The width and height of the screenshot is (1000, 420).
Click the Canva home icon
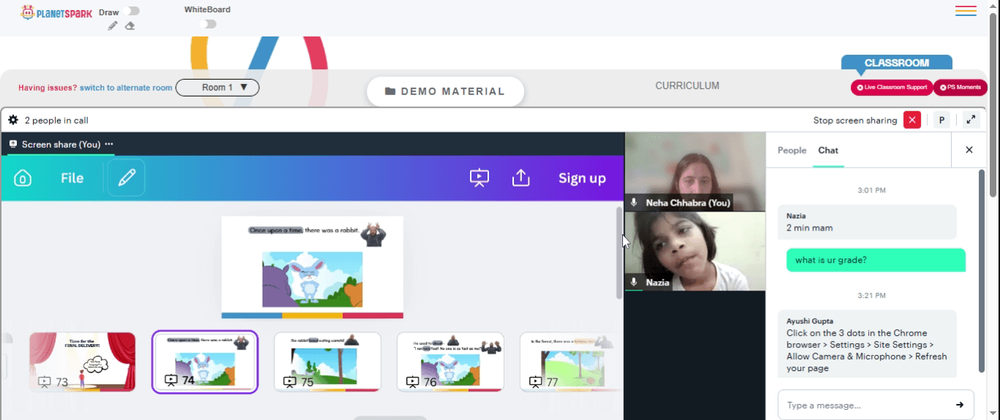tap(23, 178)
